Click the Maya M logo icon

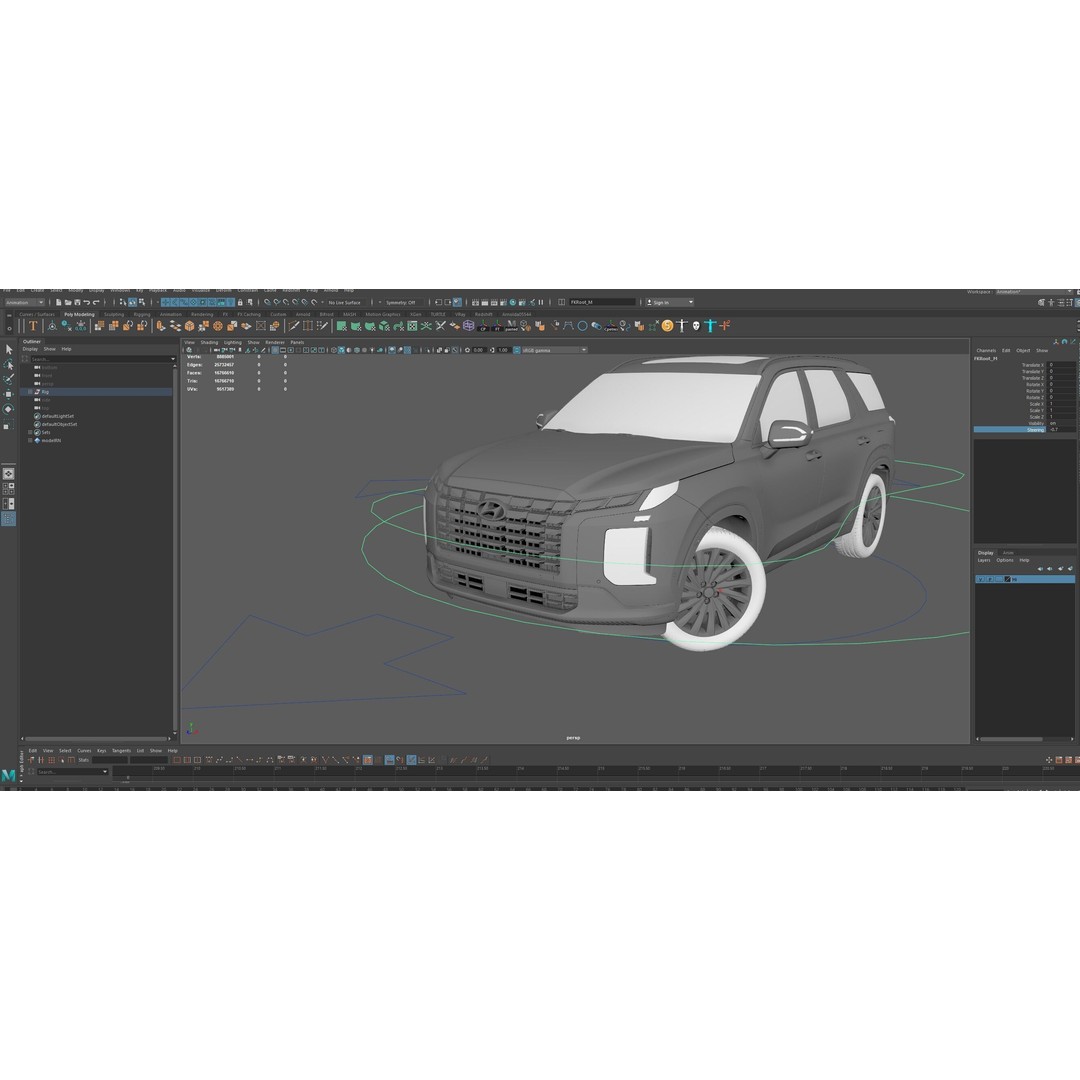point(8,776)
